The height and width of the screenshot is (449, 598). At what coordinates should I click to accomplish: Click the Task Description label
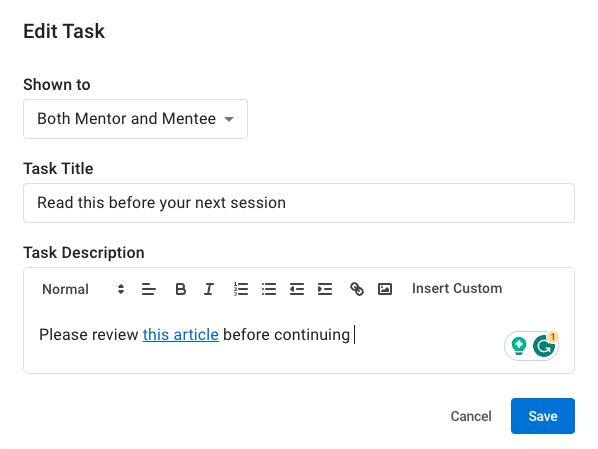coord(84,253)
